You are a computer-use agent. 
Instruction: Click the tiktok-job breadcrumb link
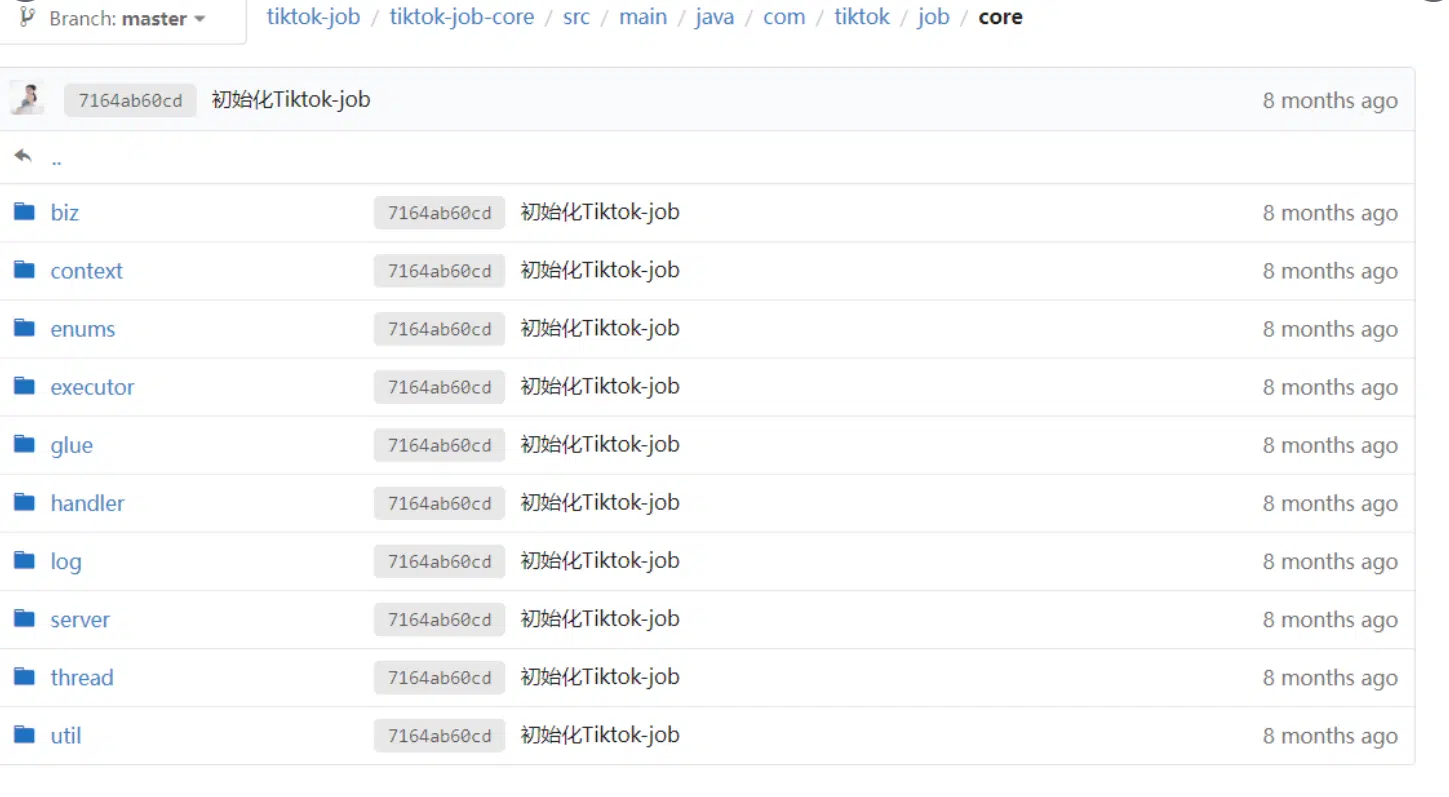click(x=313, y=17)
